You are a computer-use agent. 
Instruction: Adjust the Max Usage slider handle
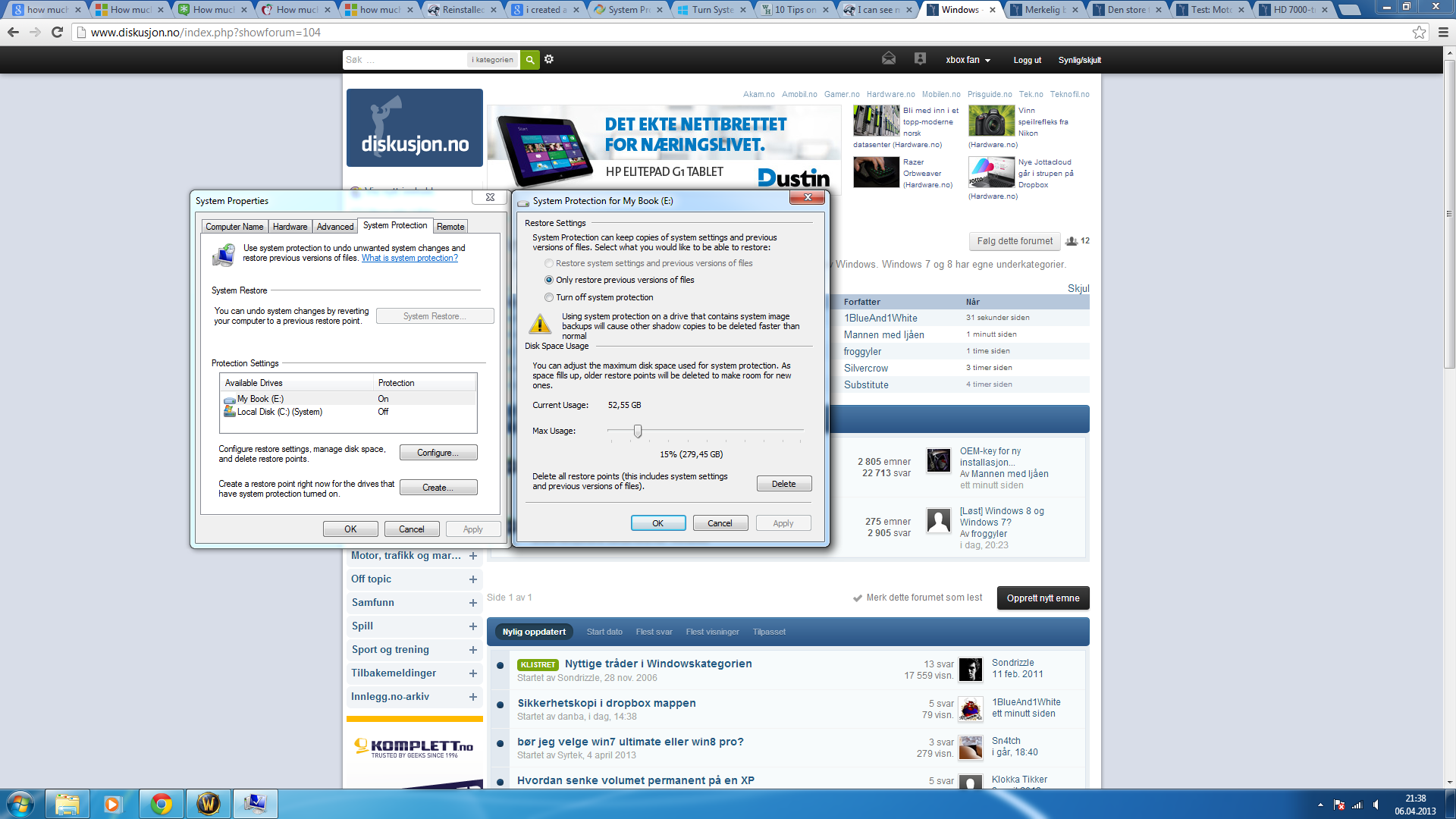pyautogui.click(x=638, y=431)
